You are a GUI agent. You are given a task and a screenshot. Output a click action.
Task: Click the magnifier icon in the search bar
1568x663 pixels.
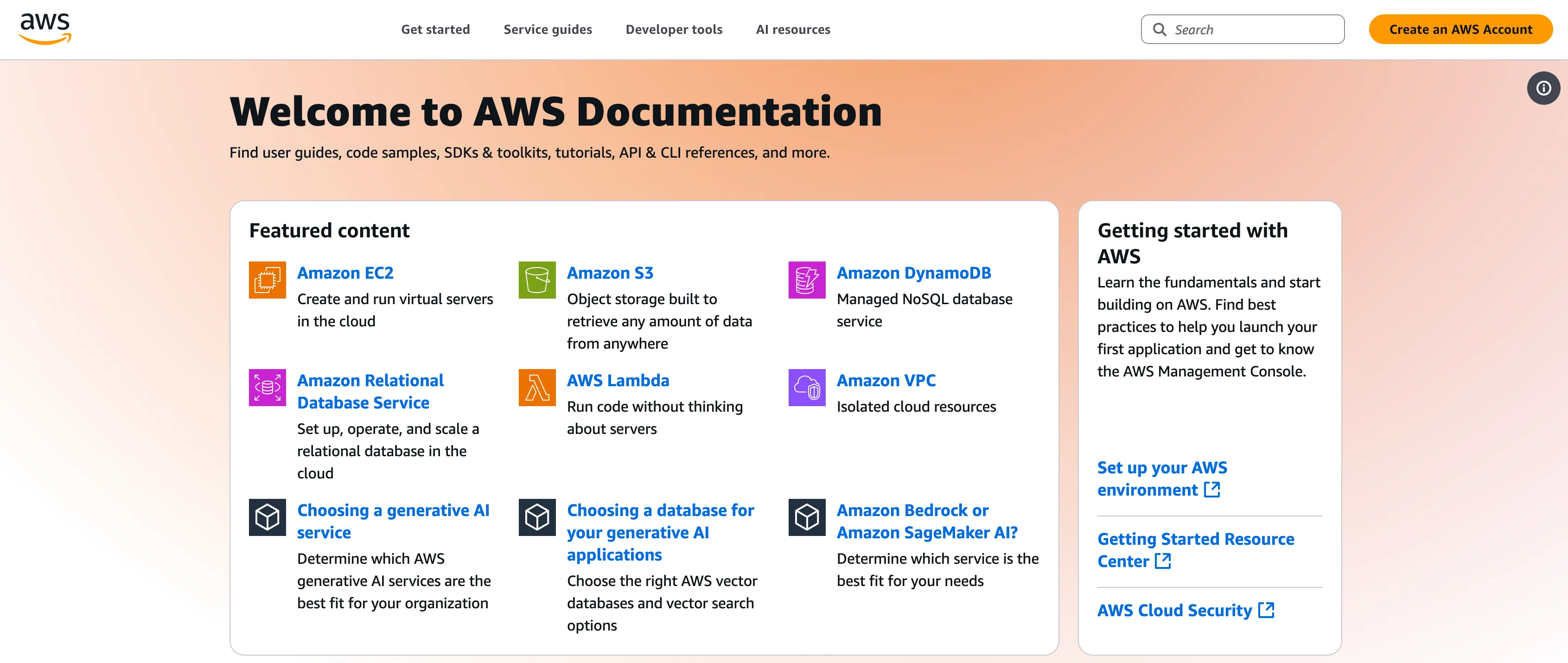[1159, 29]
